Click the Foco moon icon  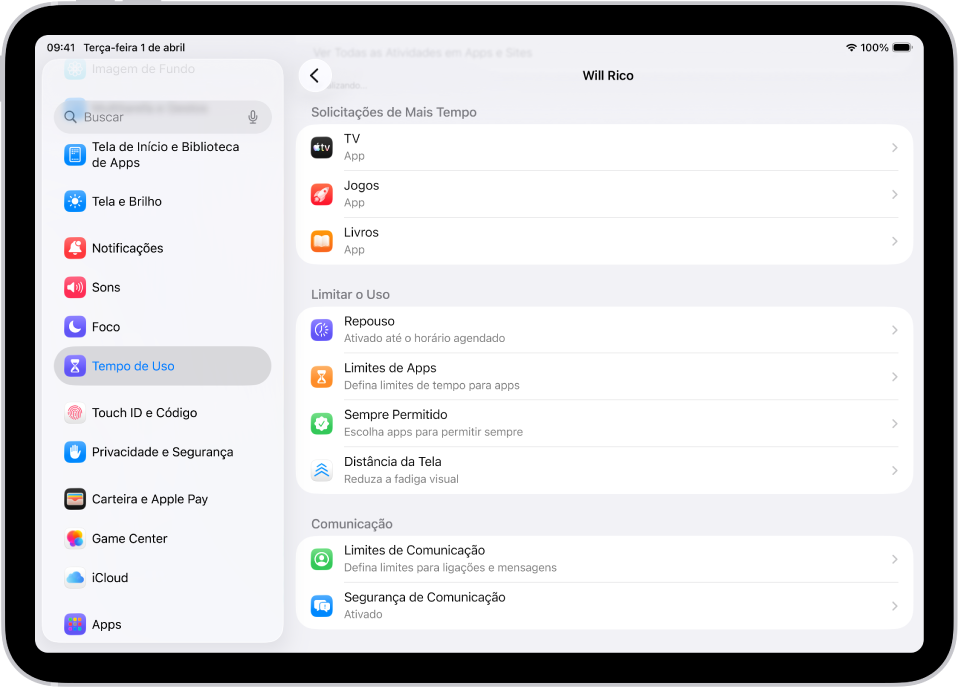coord(75,327)
